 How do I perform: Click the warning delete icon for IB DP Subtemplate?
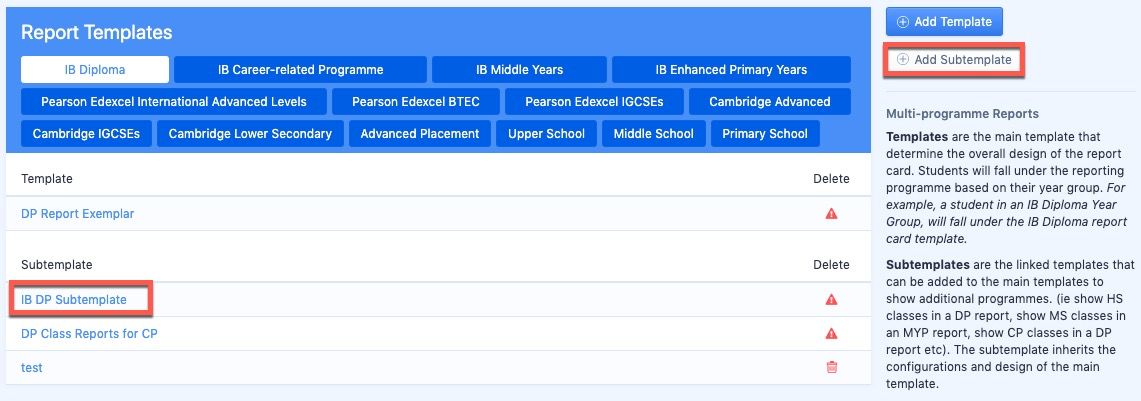coord(831,299)
